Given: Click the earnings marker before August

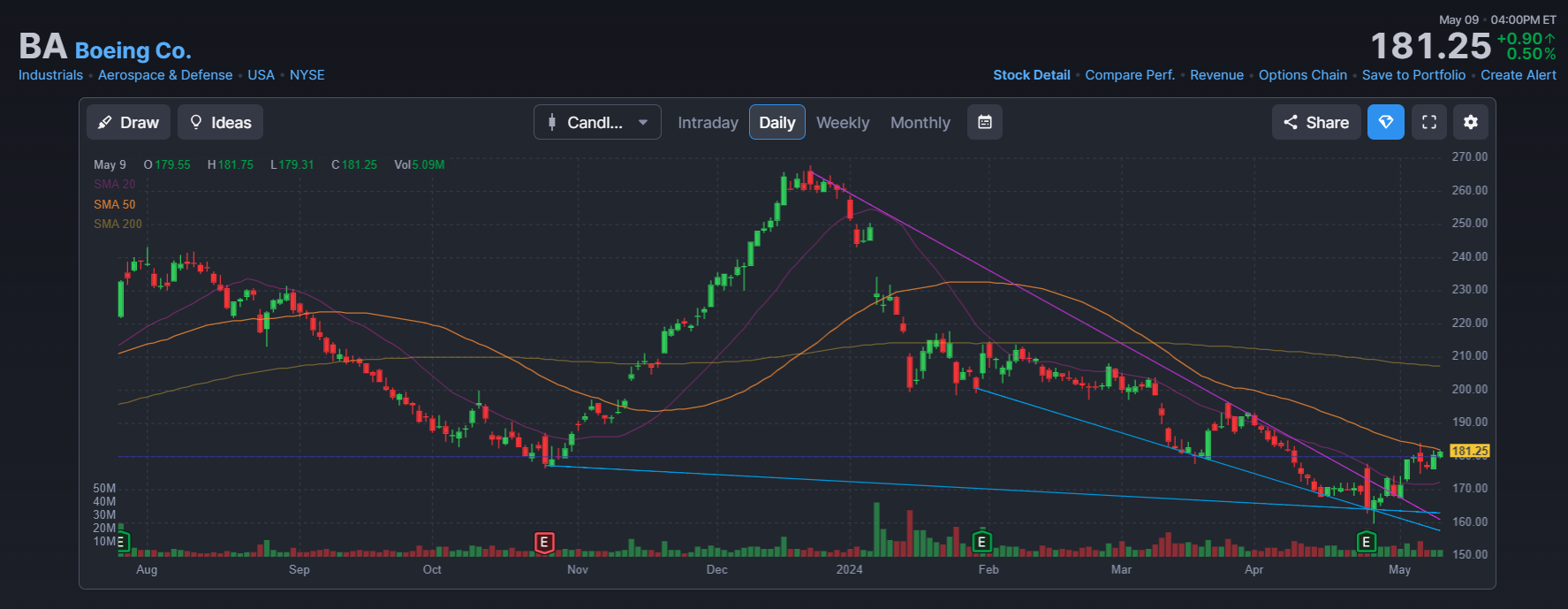Looking at the screenshot, I should click(123, 542).
